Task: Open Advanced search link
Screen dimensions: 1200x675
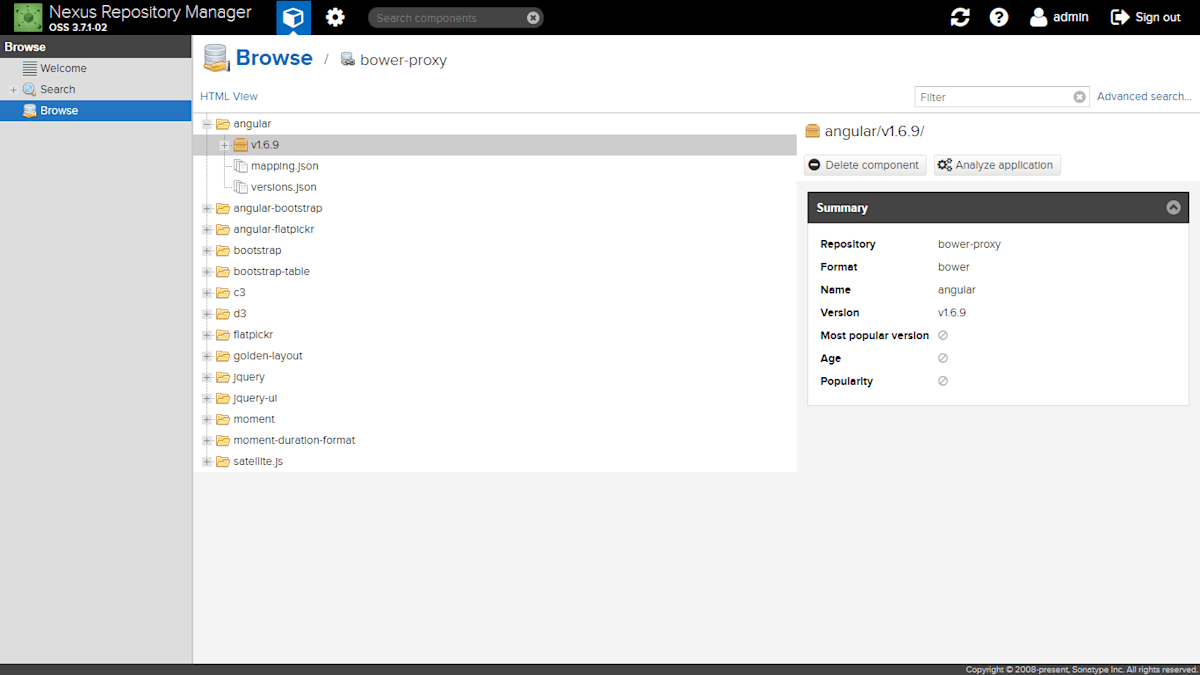Action: pos(1144,97)
